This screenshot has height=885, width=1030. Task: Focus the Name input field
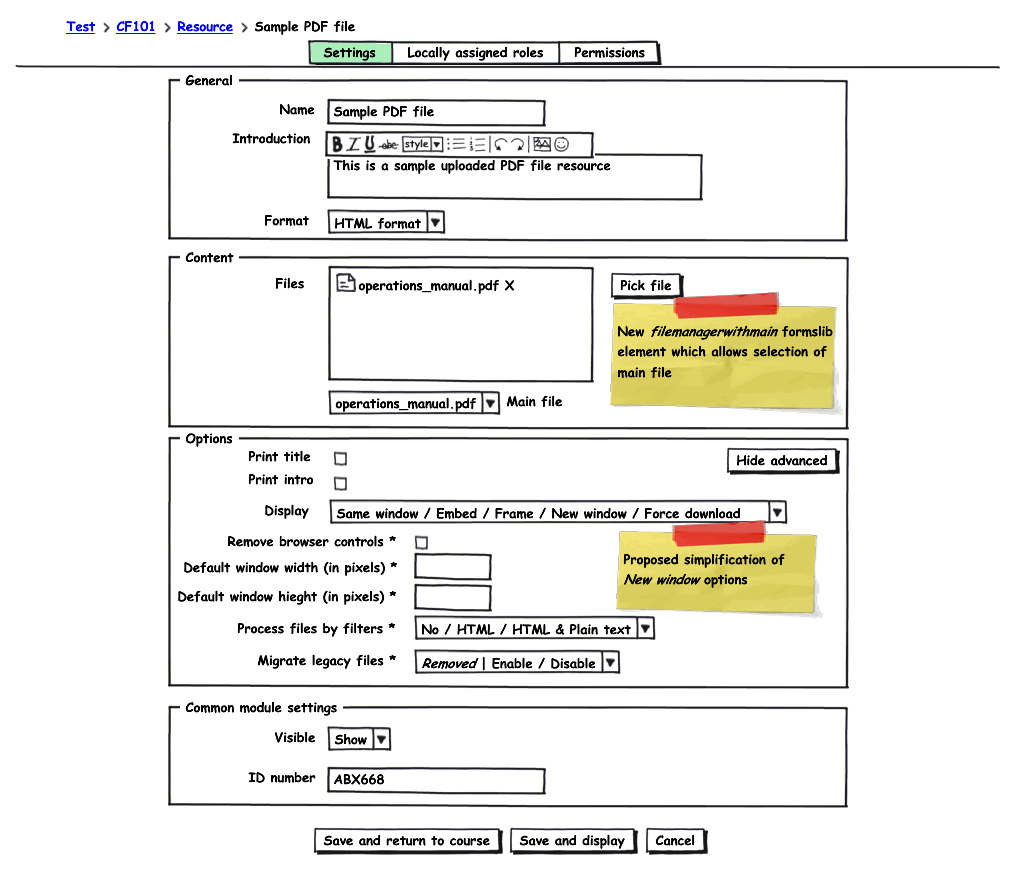[x=436, y=112]
